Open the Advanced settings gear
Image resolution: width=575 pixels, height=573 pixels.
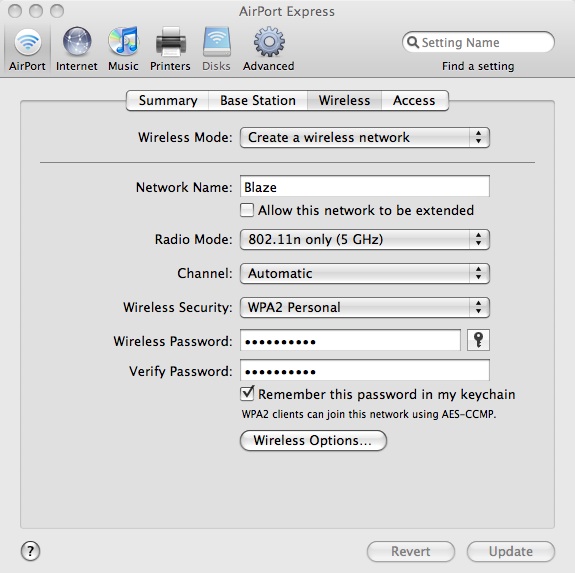(x=269, y=49)
